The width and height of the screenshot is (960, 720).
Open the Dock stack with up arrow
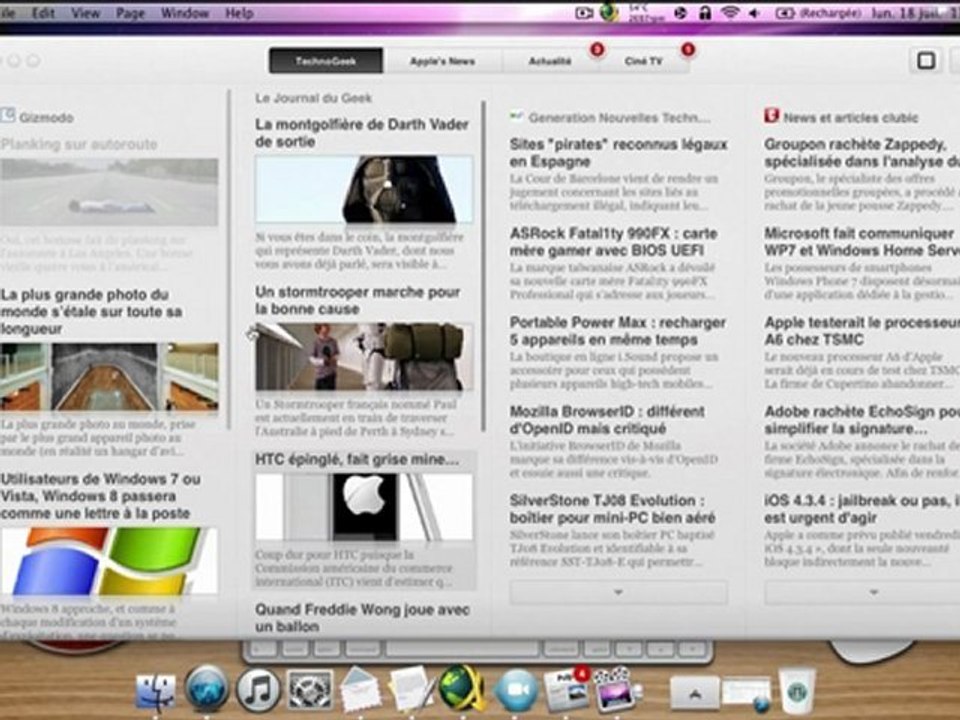(x=694, y=693)
